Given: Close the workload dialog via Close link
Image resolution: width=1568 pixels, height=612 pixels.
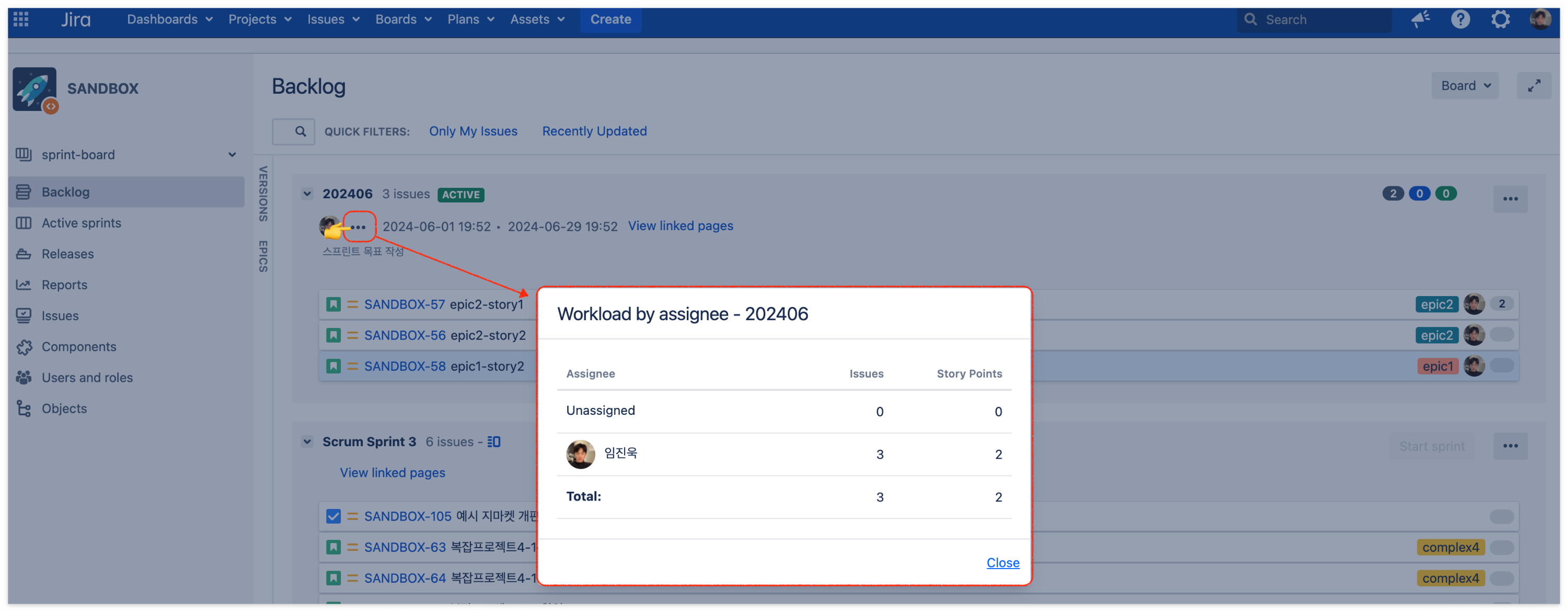Looking at the screenshot, I should pyautogui.click(x=1002, y=563).
